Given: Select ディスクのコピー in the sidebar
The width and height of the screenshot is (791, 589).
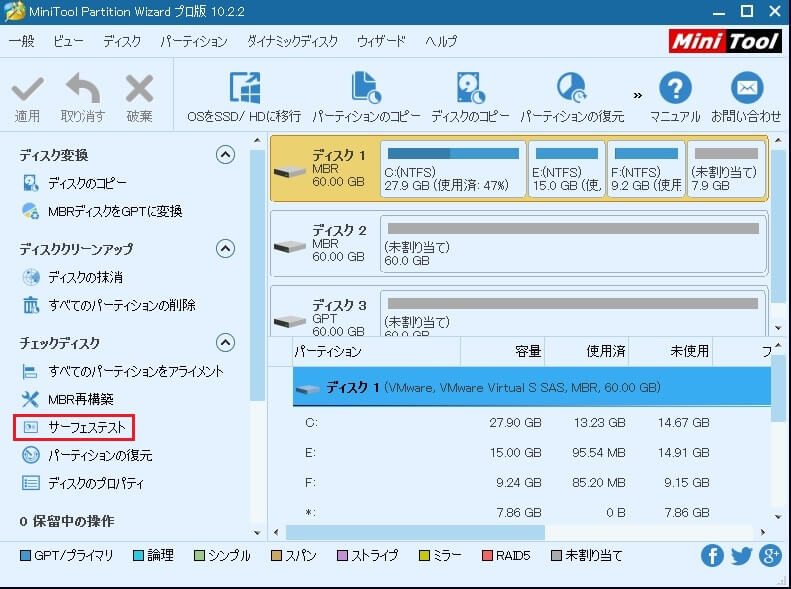Looking at the screenshot, I should (x=87, y=183).
